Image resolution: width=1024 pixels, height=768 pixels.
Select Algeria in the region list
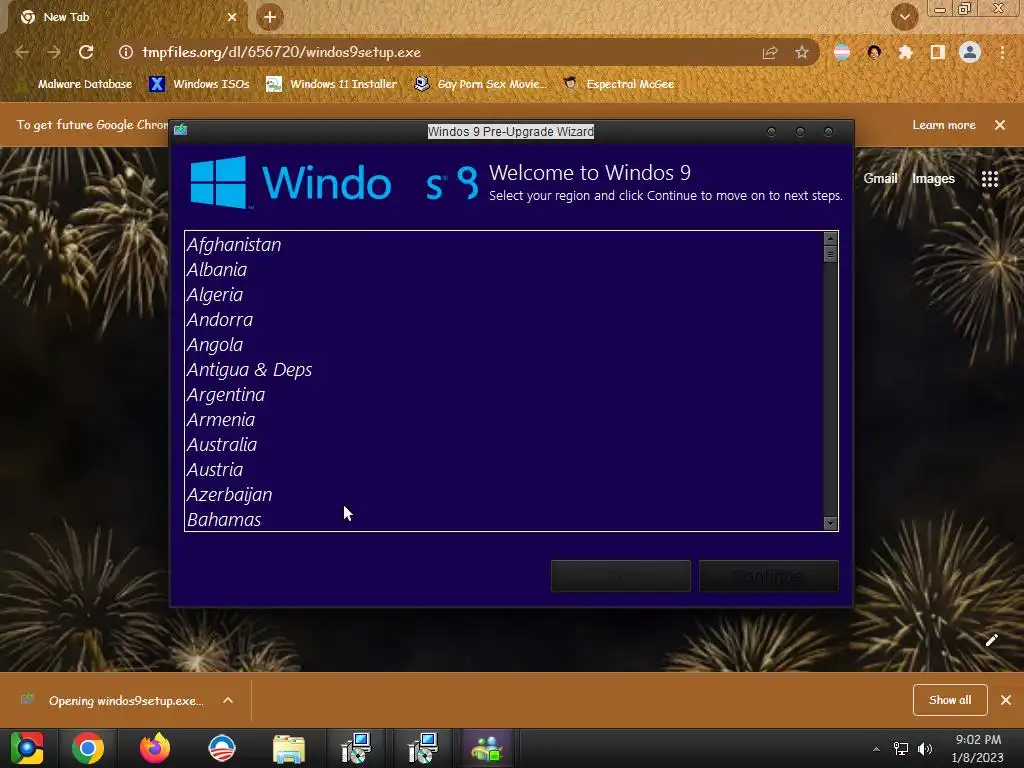pos(504,295)
